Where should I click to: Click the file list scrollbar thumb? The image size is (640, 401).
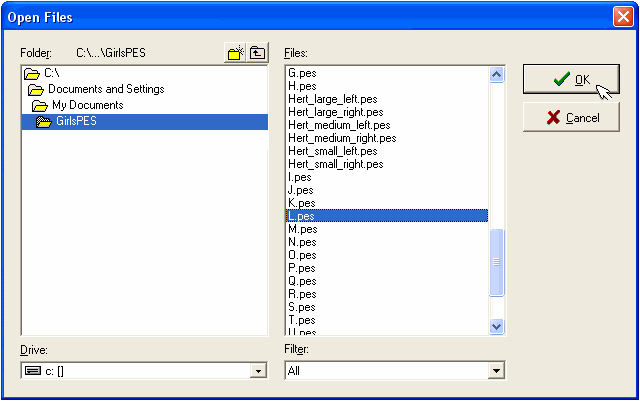[497, 261]
